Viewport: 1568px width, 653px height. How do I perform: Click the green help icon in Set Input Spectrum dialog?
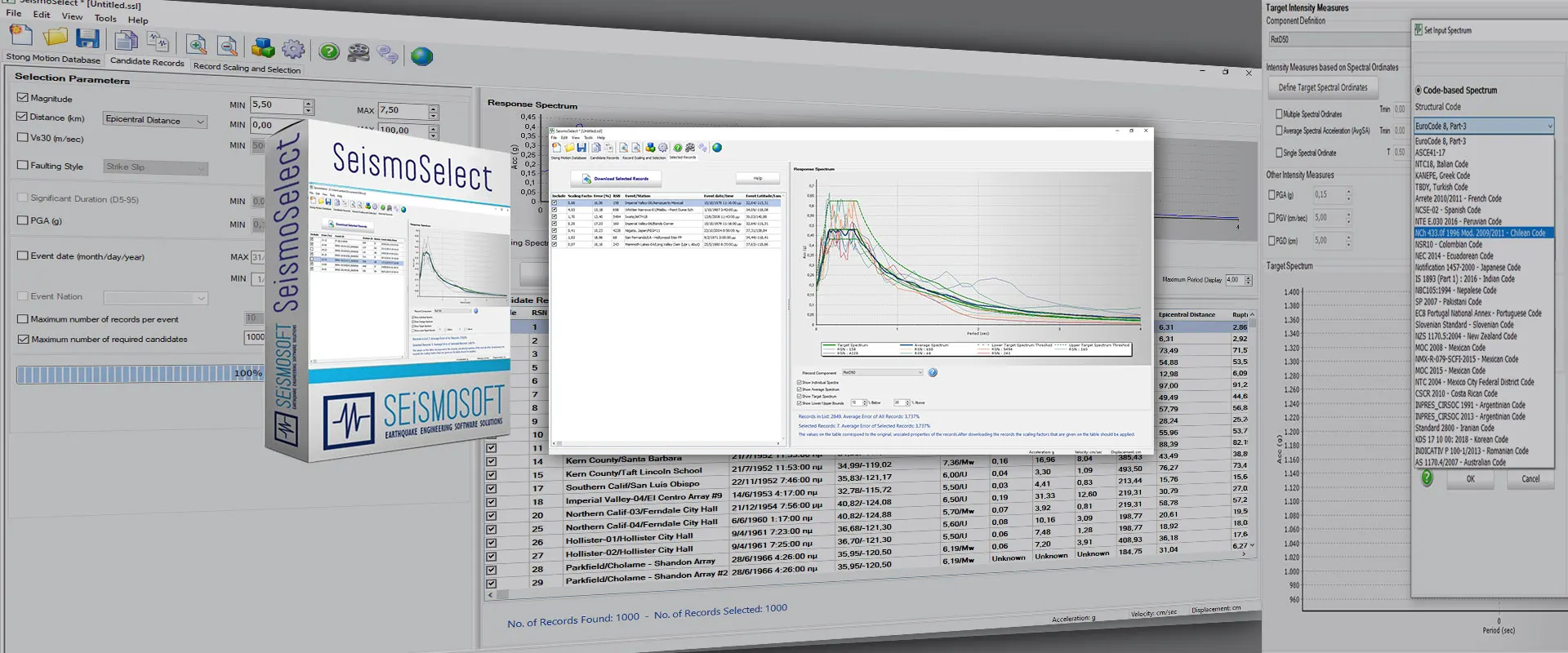(1427, 478)
